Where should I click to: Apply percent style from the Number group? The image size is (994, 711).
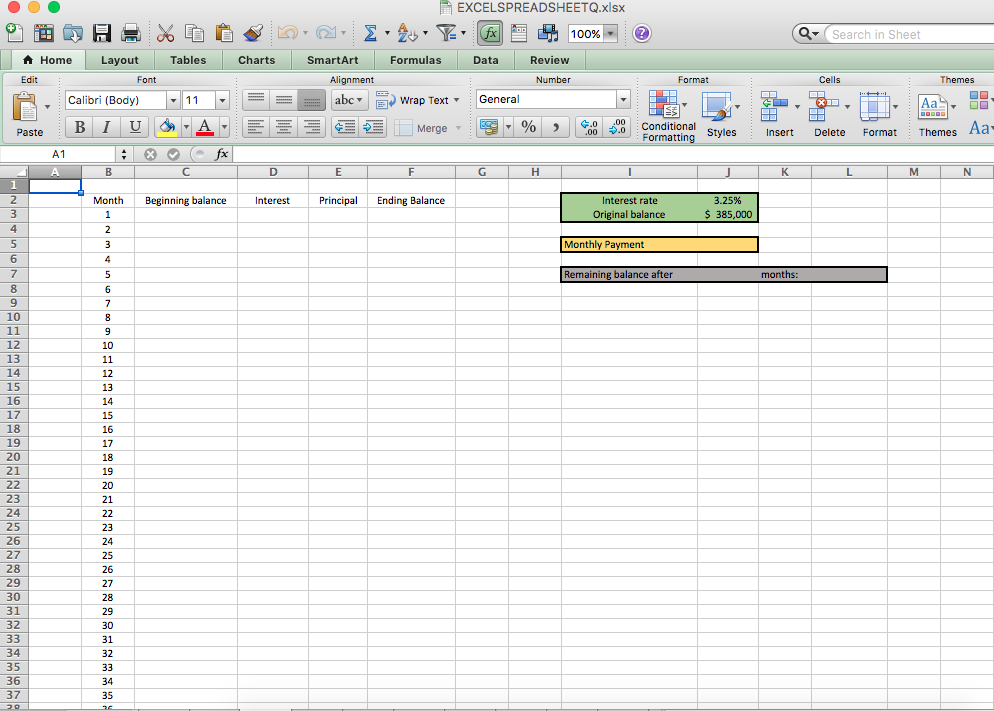pyautogui.click(x=527, y=127)
